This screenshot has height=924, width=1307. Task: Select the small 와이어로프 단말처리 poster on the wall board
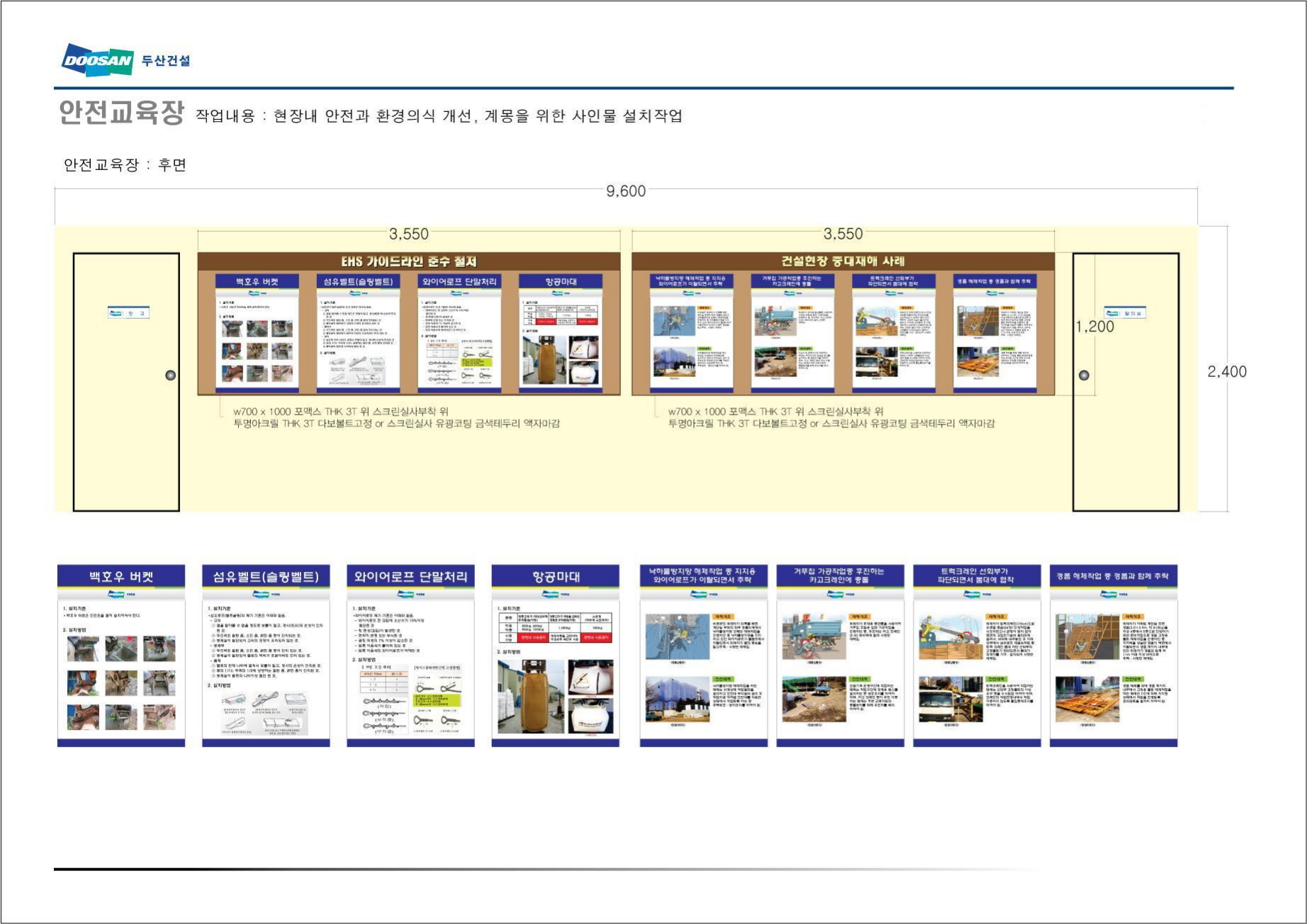(459, 332)
